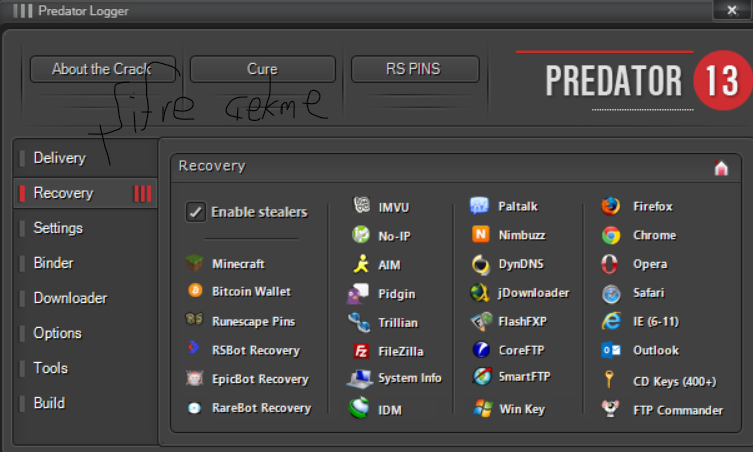Image resolution: width=753 pixels, height=452 pixels.
Task: Click the blue Paltalk icon
Action: click(x=479, y=206)
